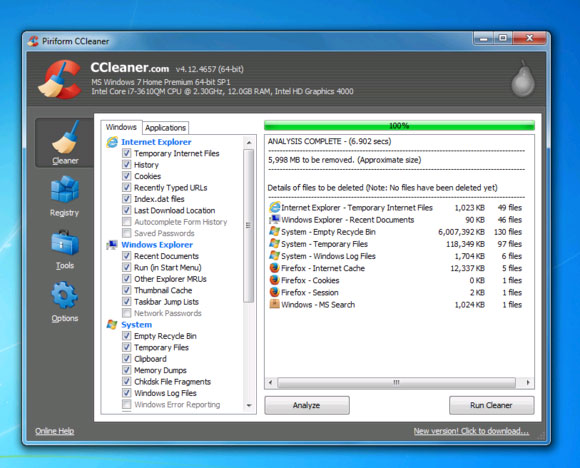The width and height of the screenshot is (580, 468).
Task: Click the Run Cleaner button
Action: pyautogui.click(x=491, y=405)
